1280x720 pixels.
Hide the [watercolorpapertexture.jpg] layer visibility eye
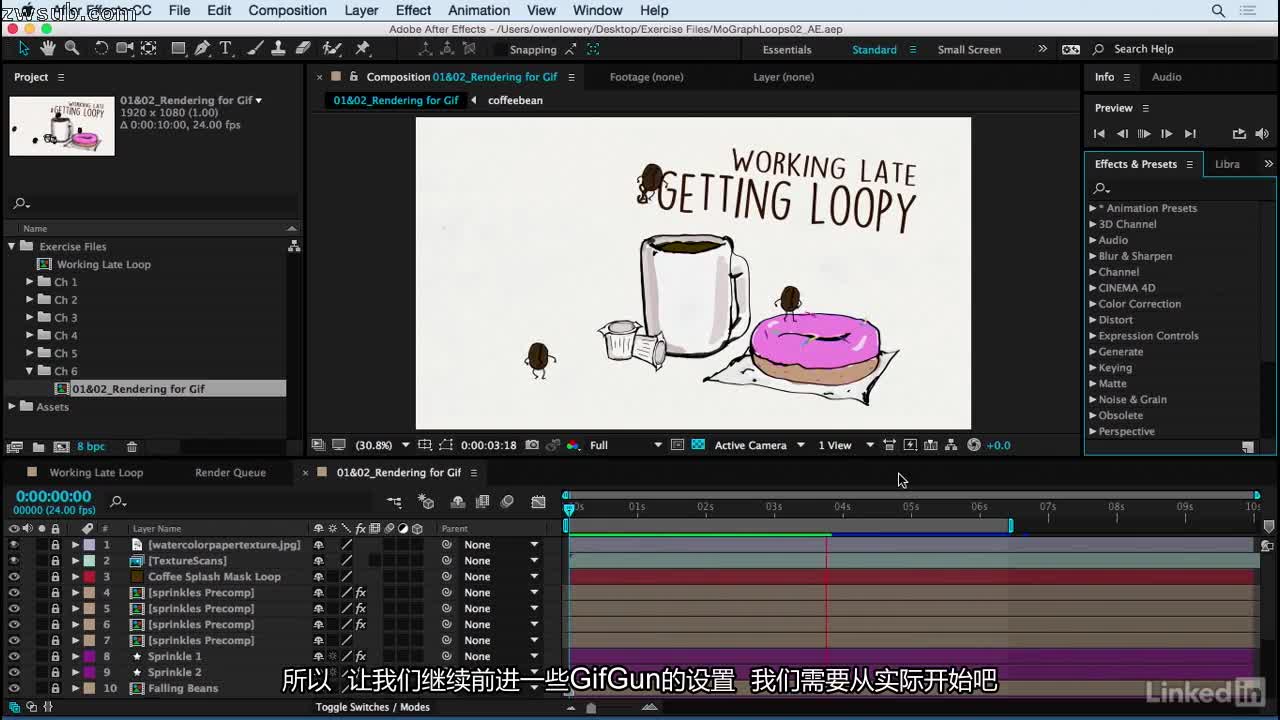click(14, 544)
